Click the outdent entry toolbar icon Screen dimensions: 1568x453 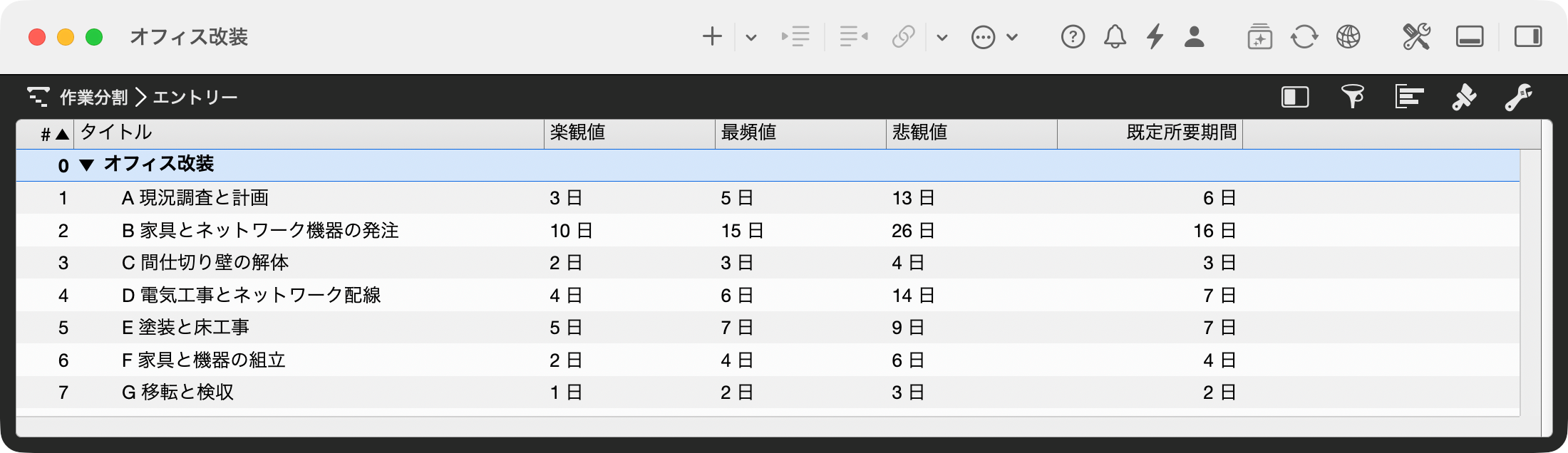(853, 36)
